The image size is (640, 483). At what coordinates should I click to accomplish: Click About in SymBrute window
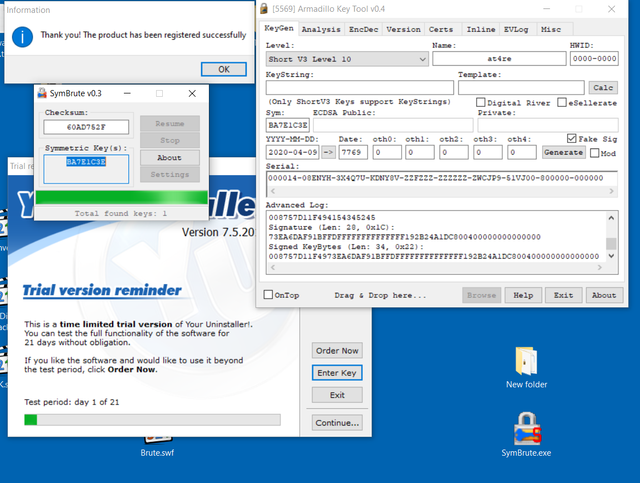click(169, 158)
